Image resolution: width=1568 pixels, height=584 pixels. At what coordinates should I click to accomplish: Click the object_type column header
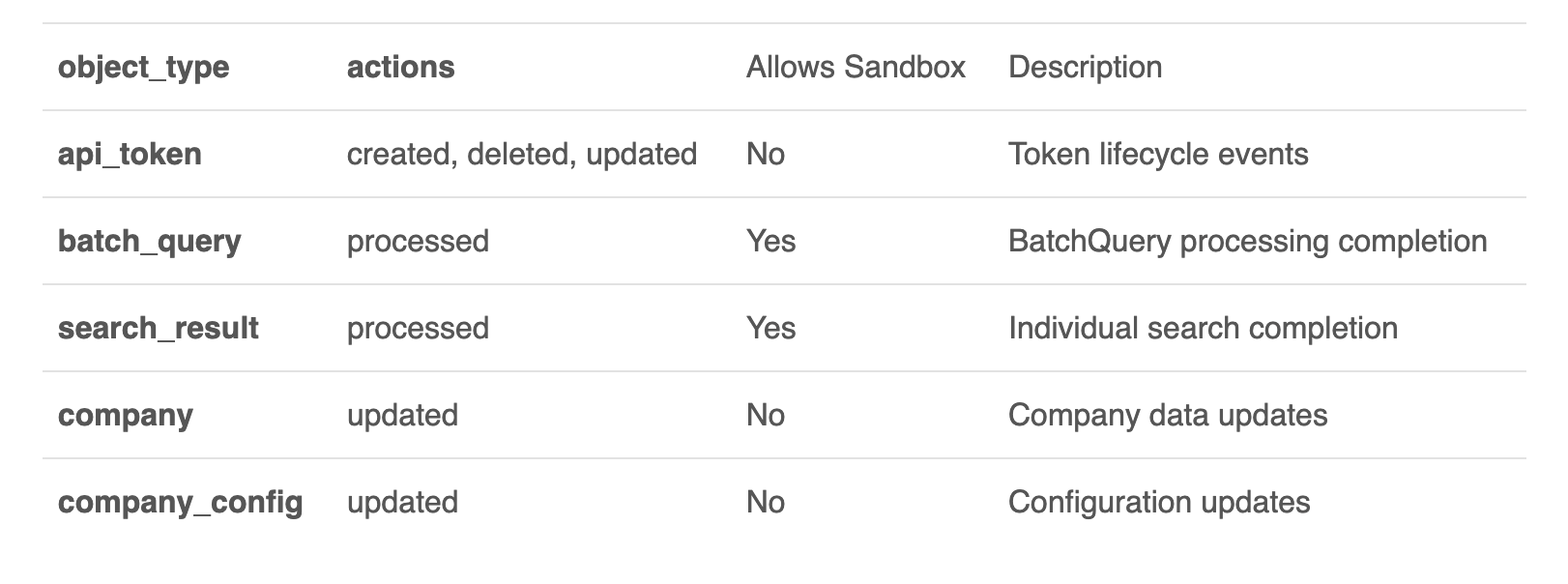pos(144,68)
